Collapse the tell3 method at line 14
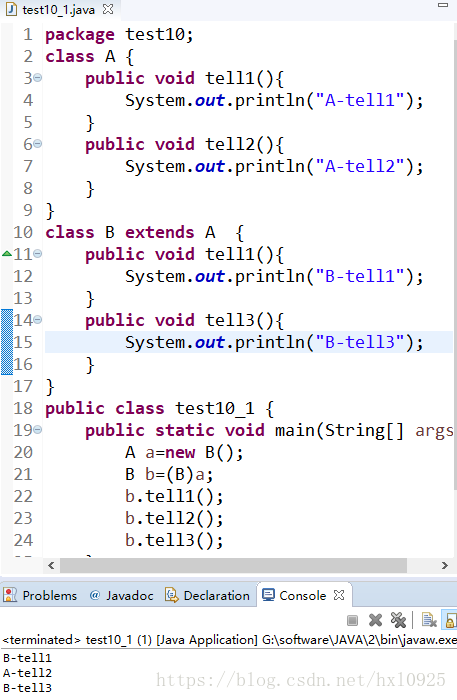Viewport: 457px width, 700px height. pos(38,320)
